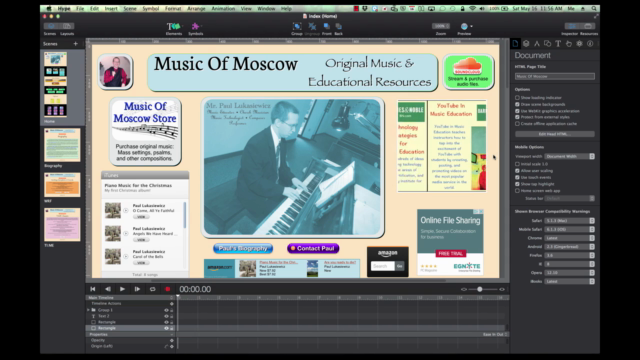Click the Group toolbar icon

tap(297, 27)
